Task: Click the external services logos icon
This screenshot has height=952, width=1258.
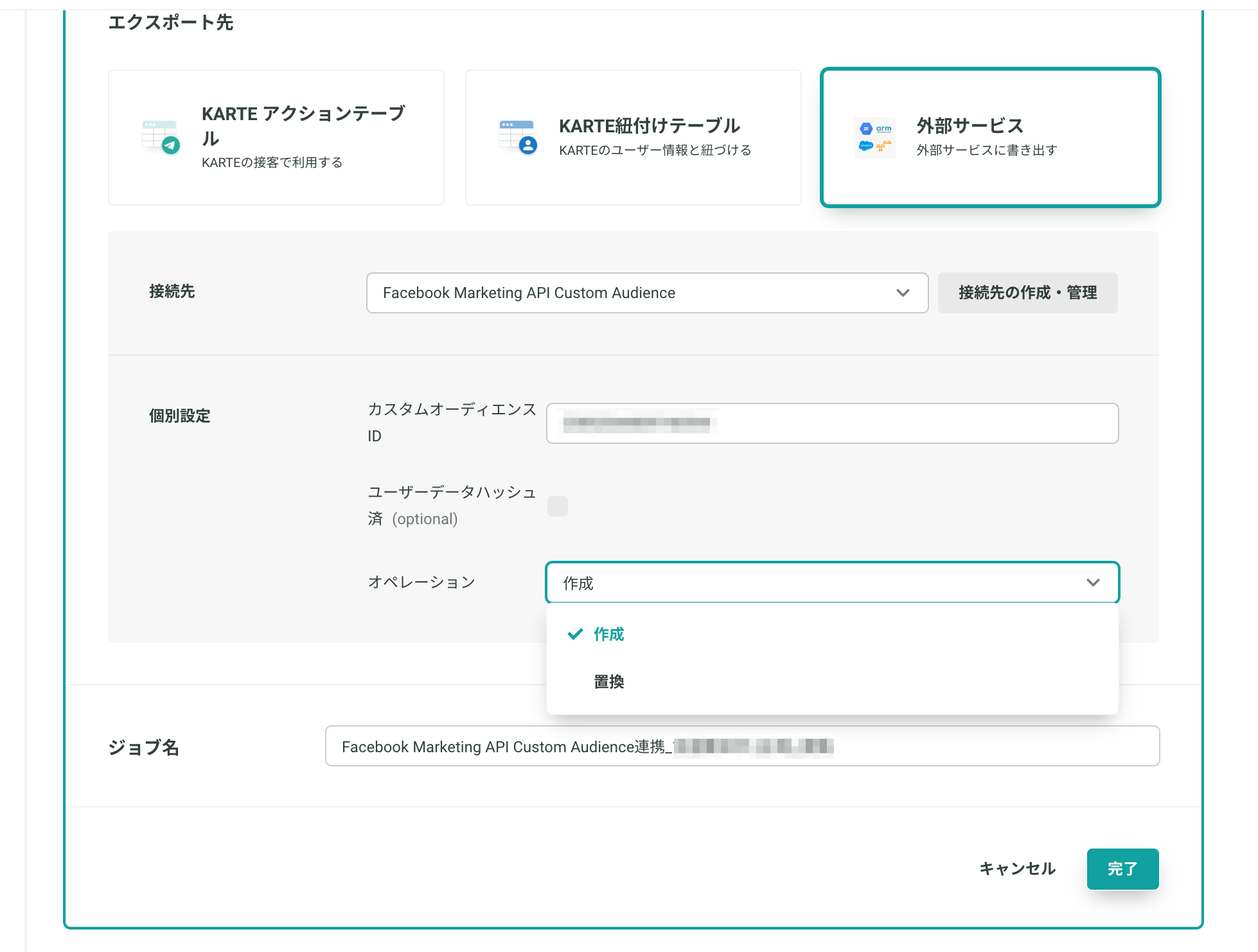Action: 875,137
